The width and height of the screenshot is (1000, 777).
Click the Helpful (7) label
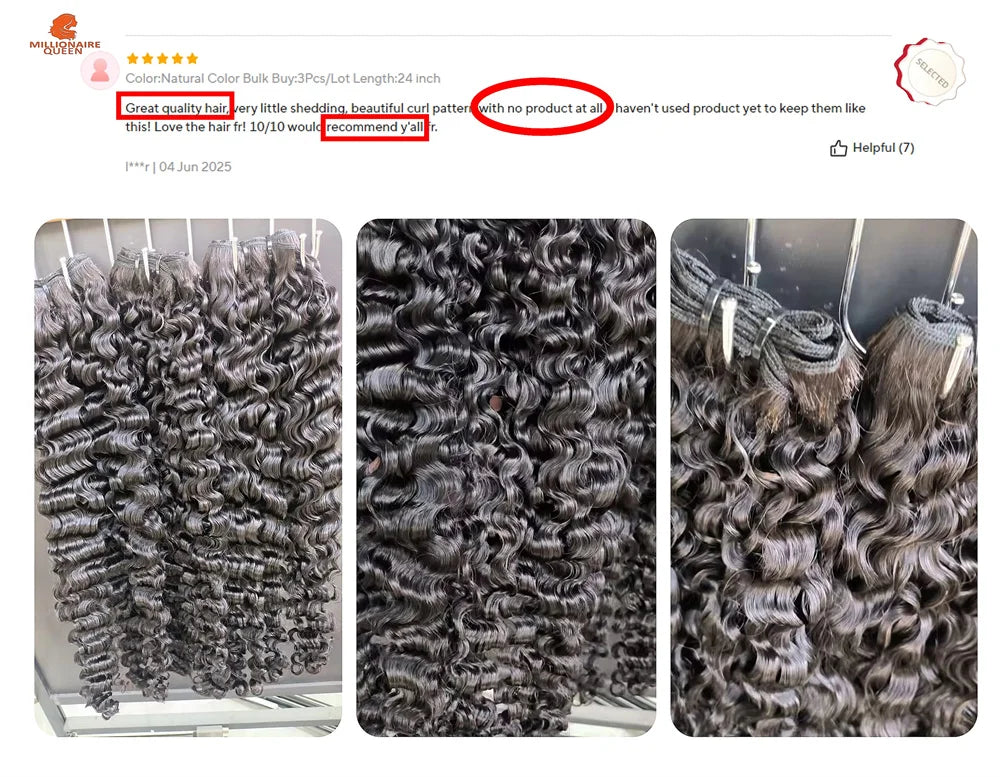pyautogui.click(x=883, y=147)
